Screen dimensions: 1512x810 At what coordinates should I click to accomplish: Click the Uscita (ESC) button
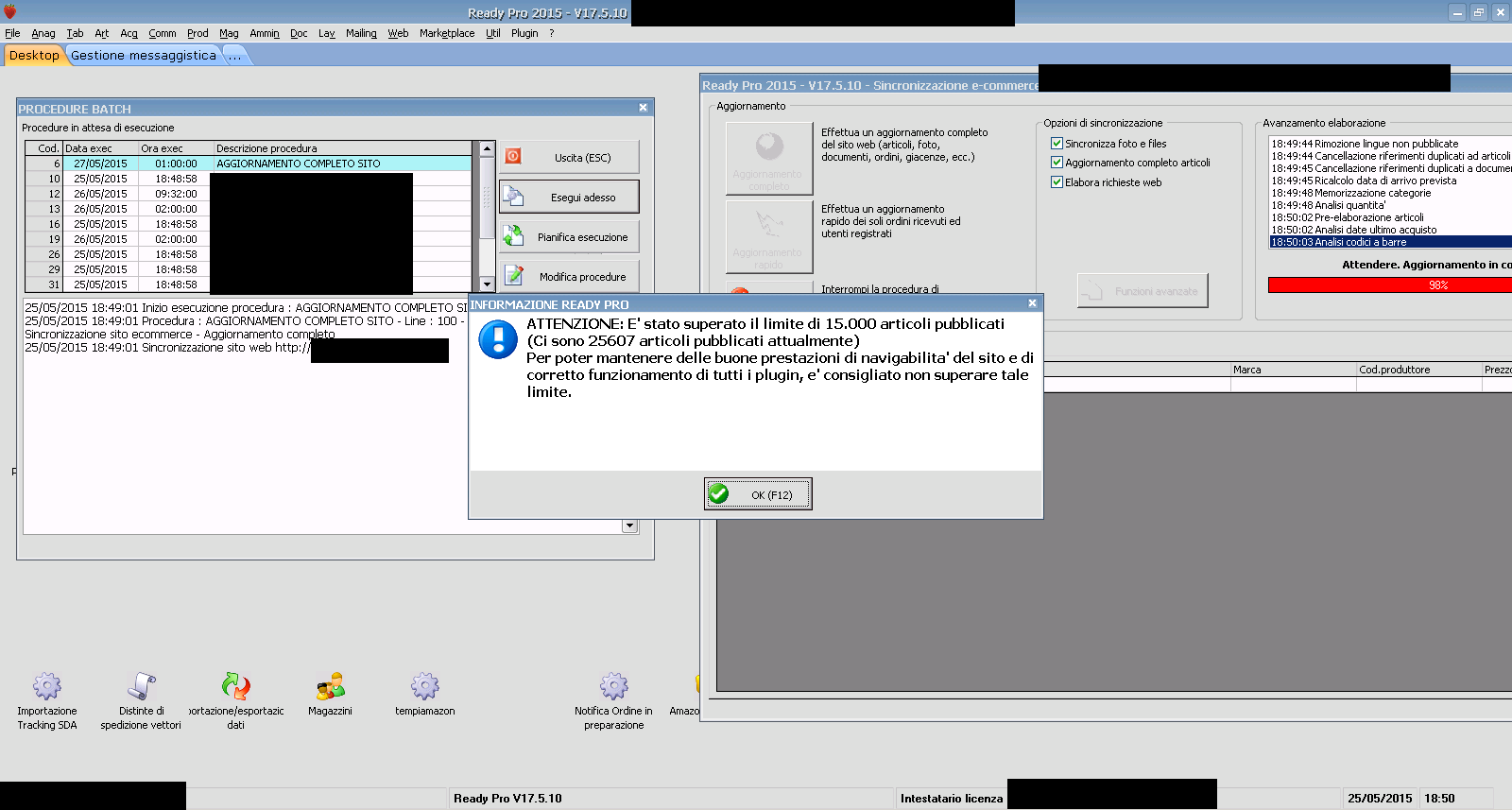569,156
